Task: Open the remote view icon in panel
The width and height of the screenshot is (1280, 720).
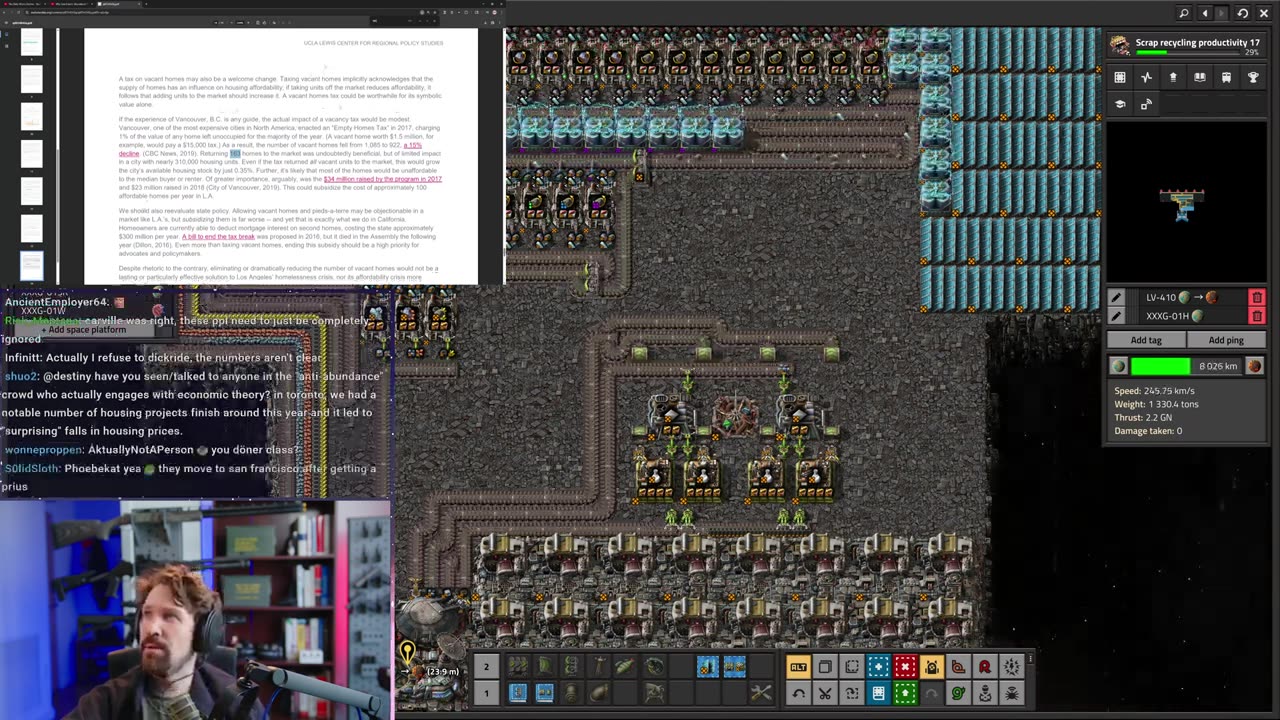Action: (x=1147, y=104)
